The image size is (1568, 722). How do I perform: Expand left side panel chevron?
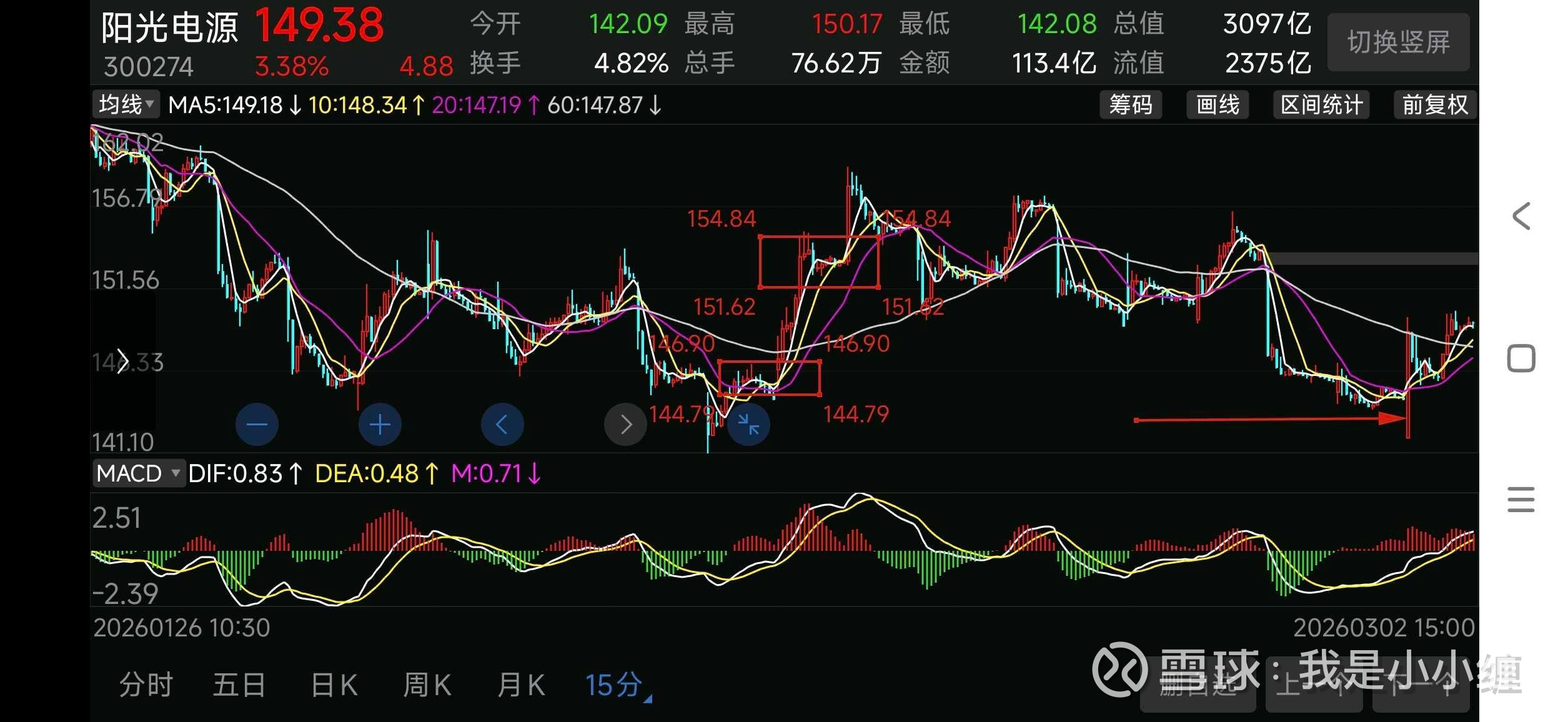pyautogui.click(x=122, y=361)
